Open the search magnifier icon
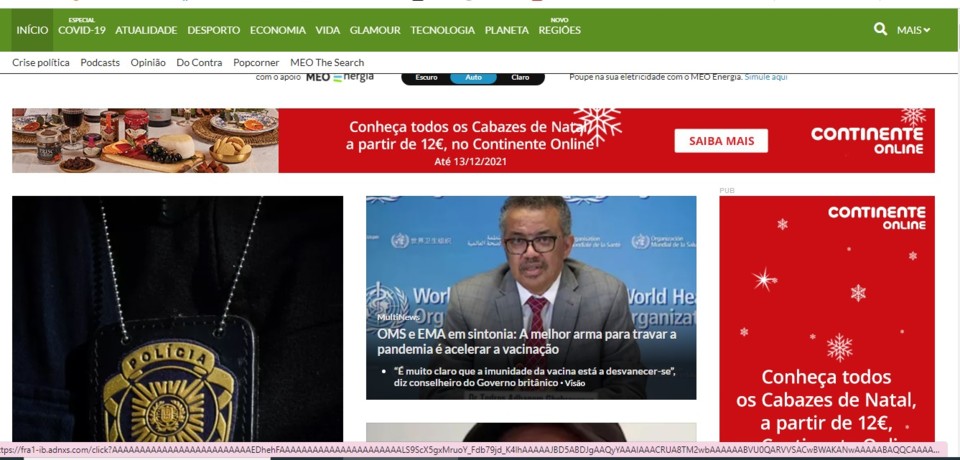This screenshot has width=960, height=460. pyautogui.click(x=880, y=30)
